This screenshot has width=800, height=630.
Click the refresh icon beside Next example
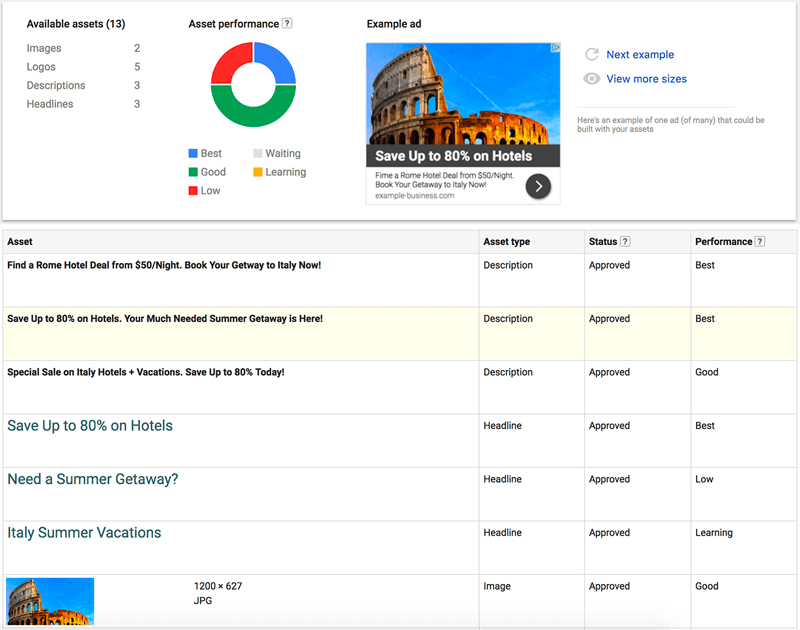[x=591, y=55]
